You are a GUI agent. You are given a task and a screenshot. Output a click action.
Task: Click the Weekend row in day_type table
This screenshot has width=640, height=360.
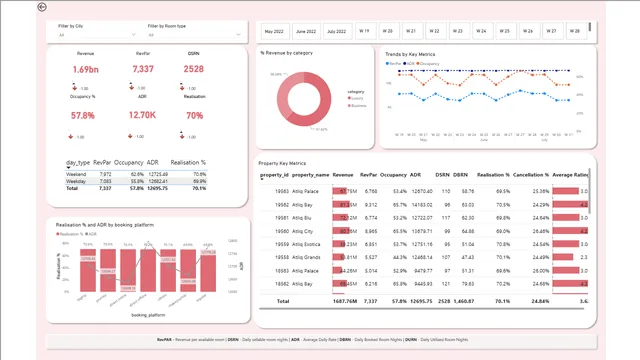tap(136, 174)
